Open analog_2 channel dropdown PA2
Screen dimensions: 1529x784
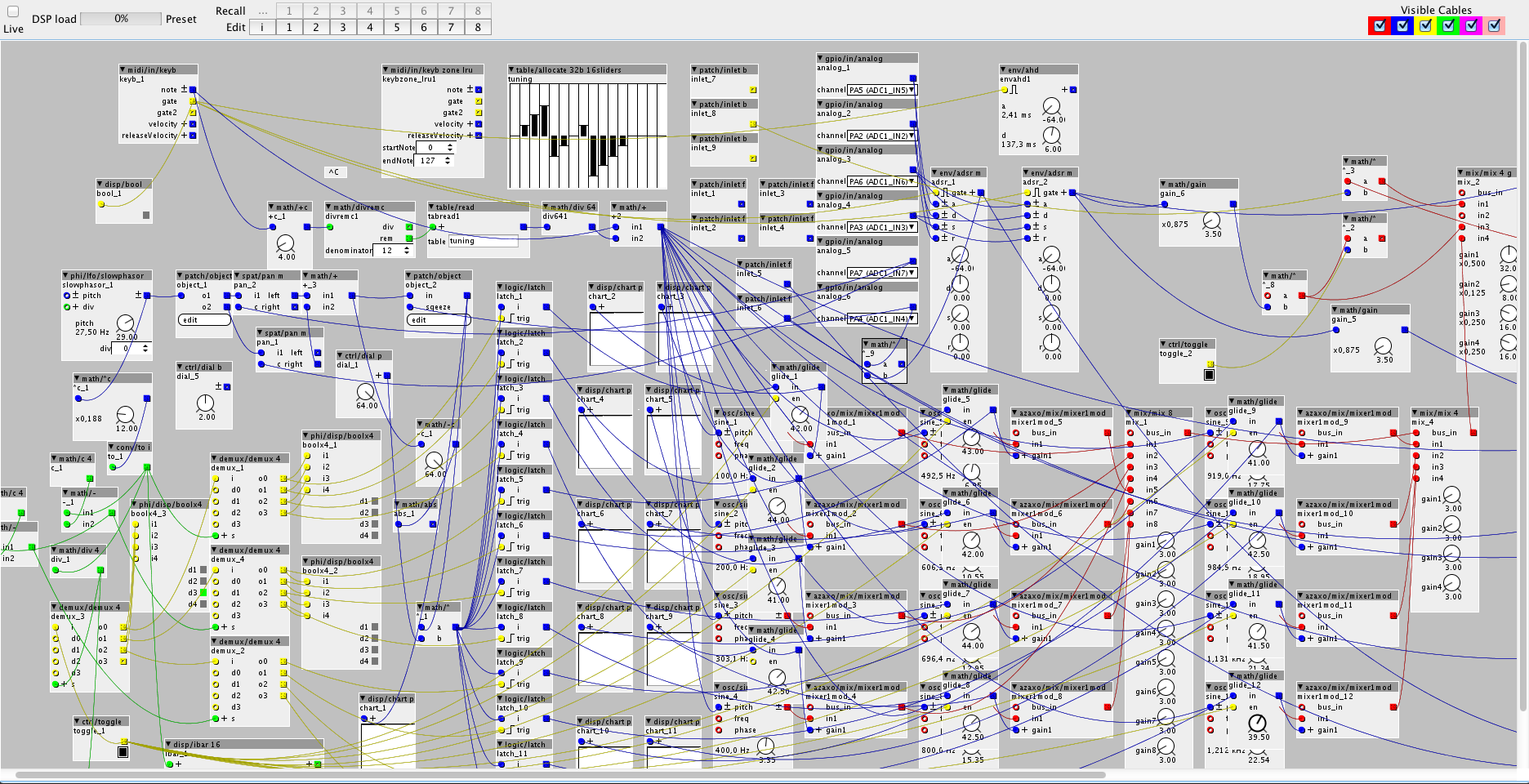click(x=881, y=136)
